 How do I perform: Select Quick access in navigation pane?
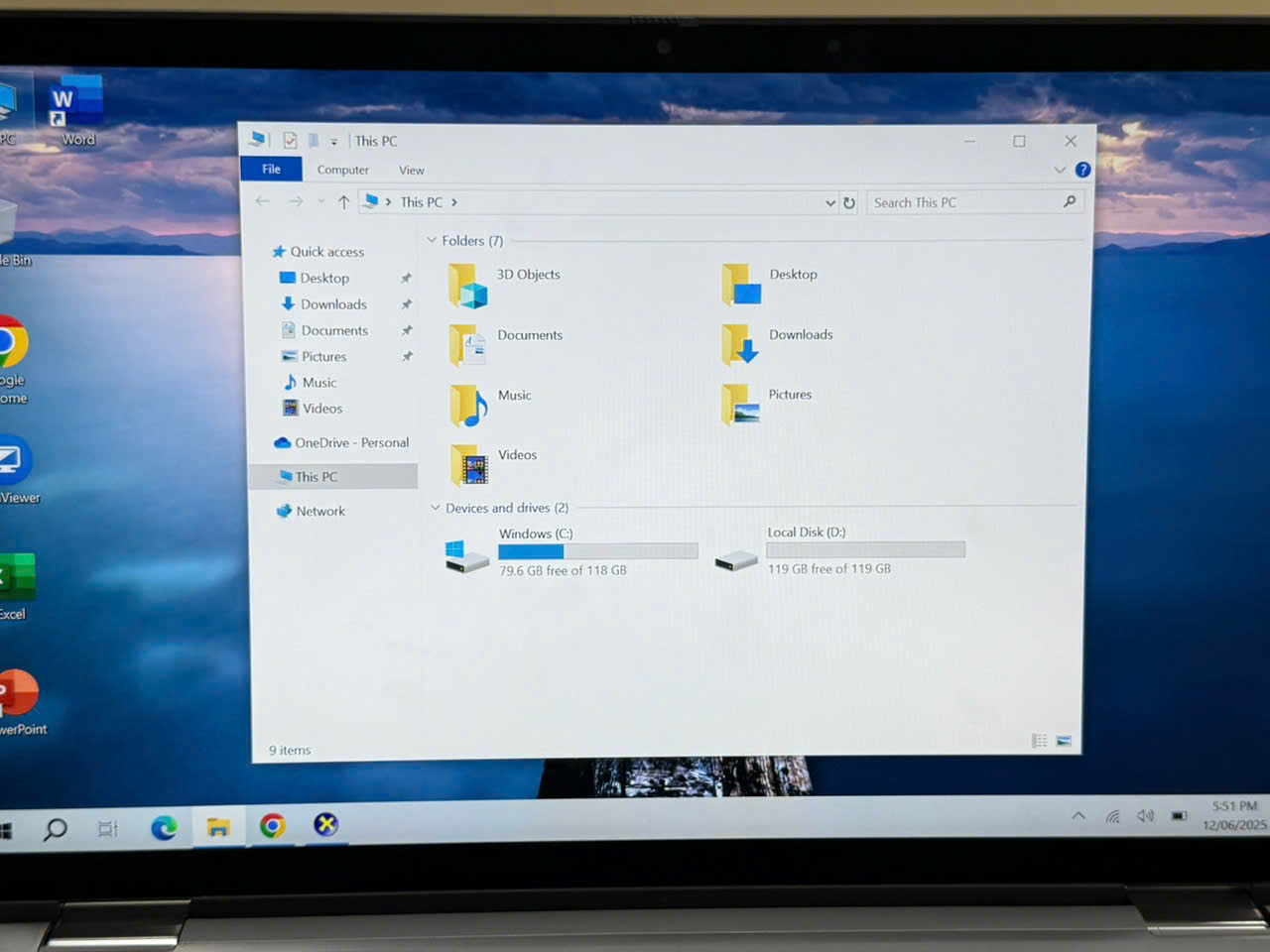click(x=327, y=252)
